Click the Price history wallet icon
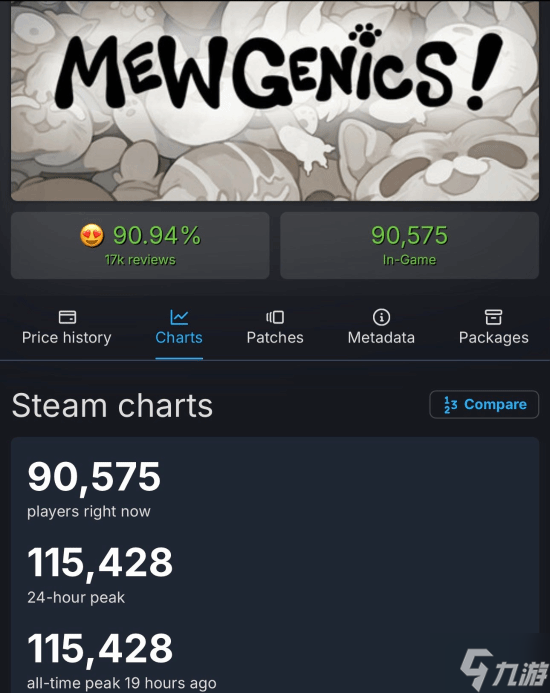Image resolution: width=550 pixels, height=693 pixels. (67, 317)
